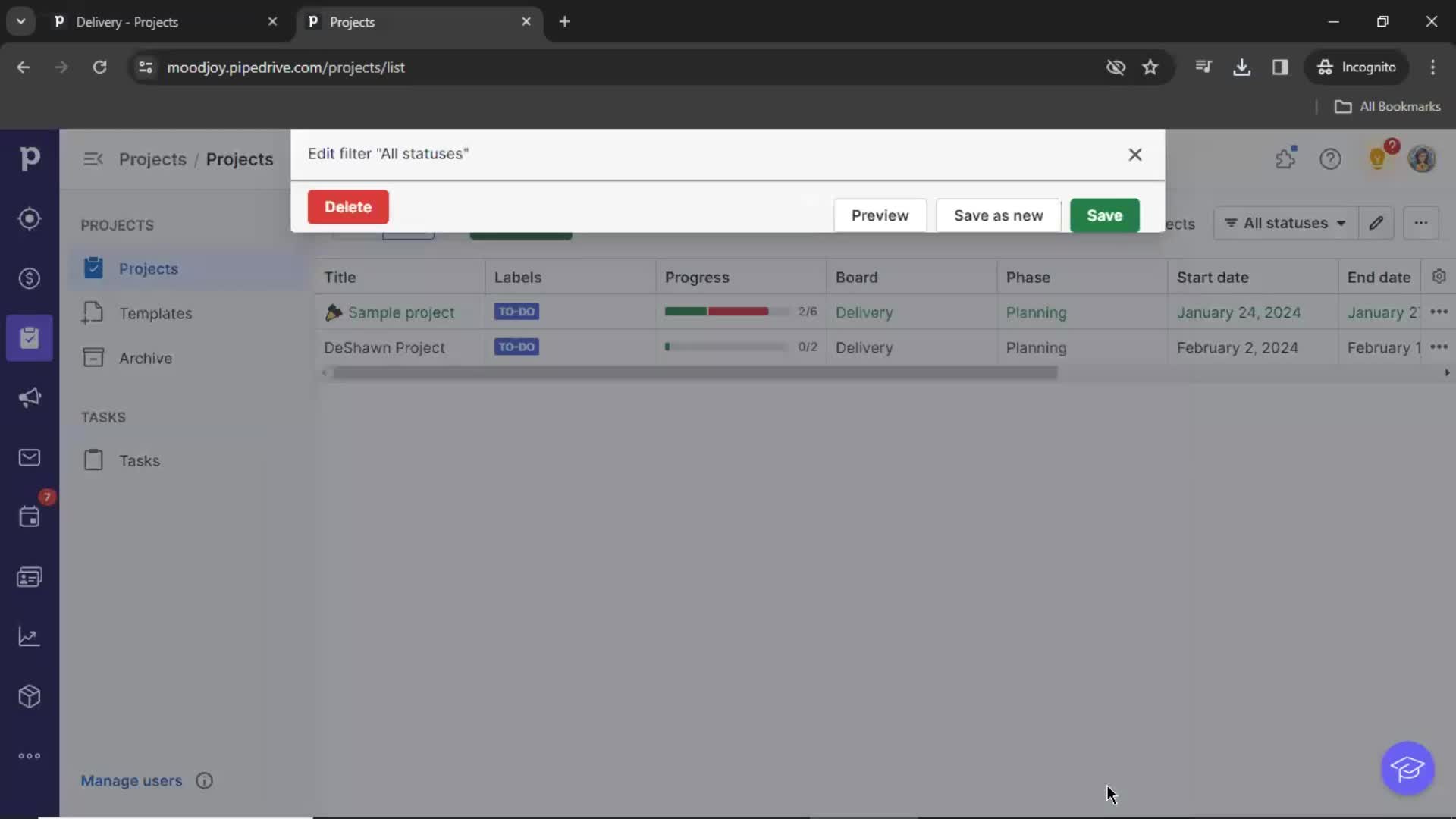Viewport: 1456px width, 819px height.
Task: Expand the three-dot options menu
Action: tap(1421, 222)
